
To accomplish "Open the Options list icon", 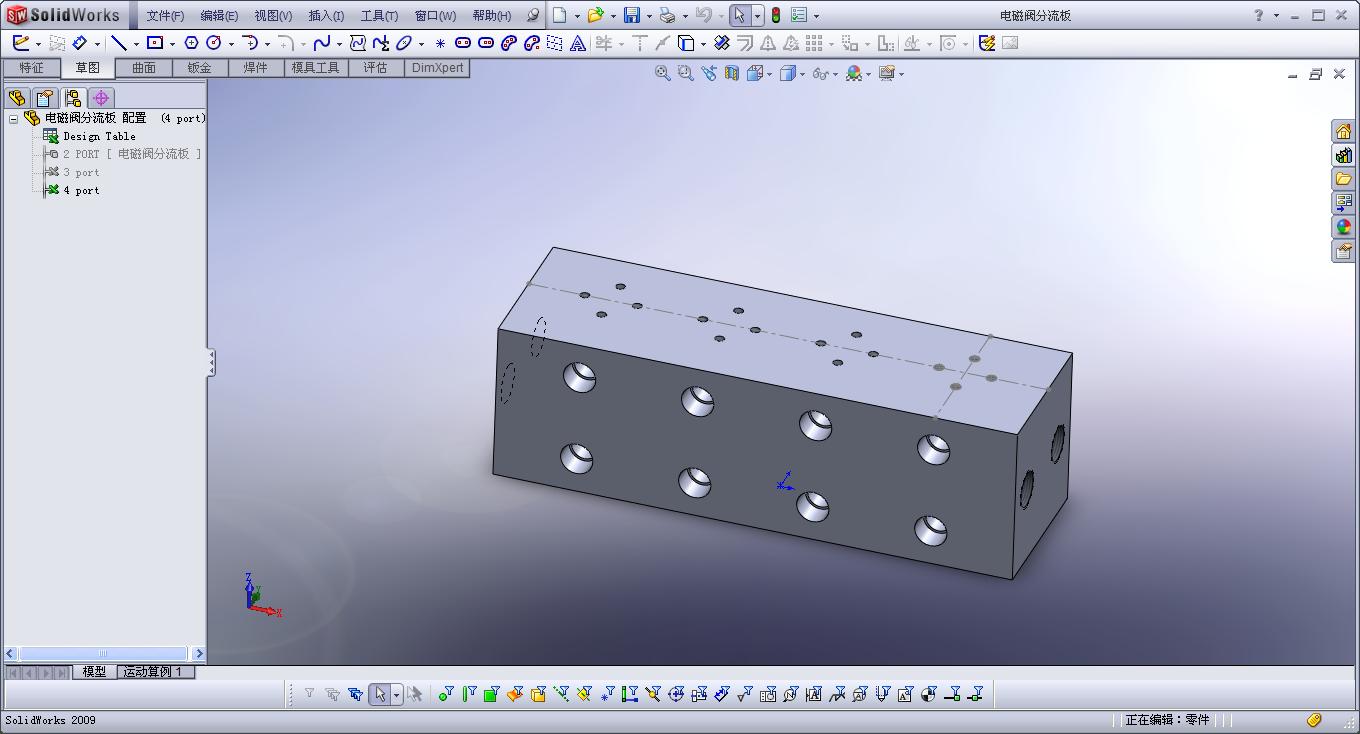I will pos(799,15).
